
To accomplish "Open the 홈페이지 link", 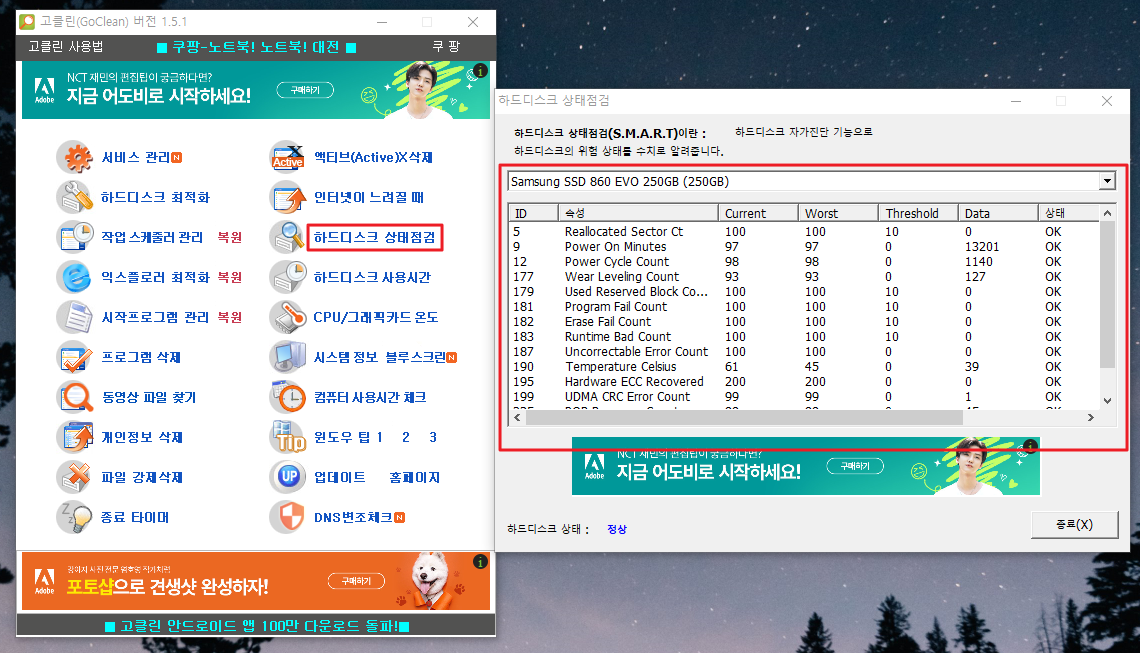I will pos(414,477).
